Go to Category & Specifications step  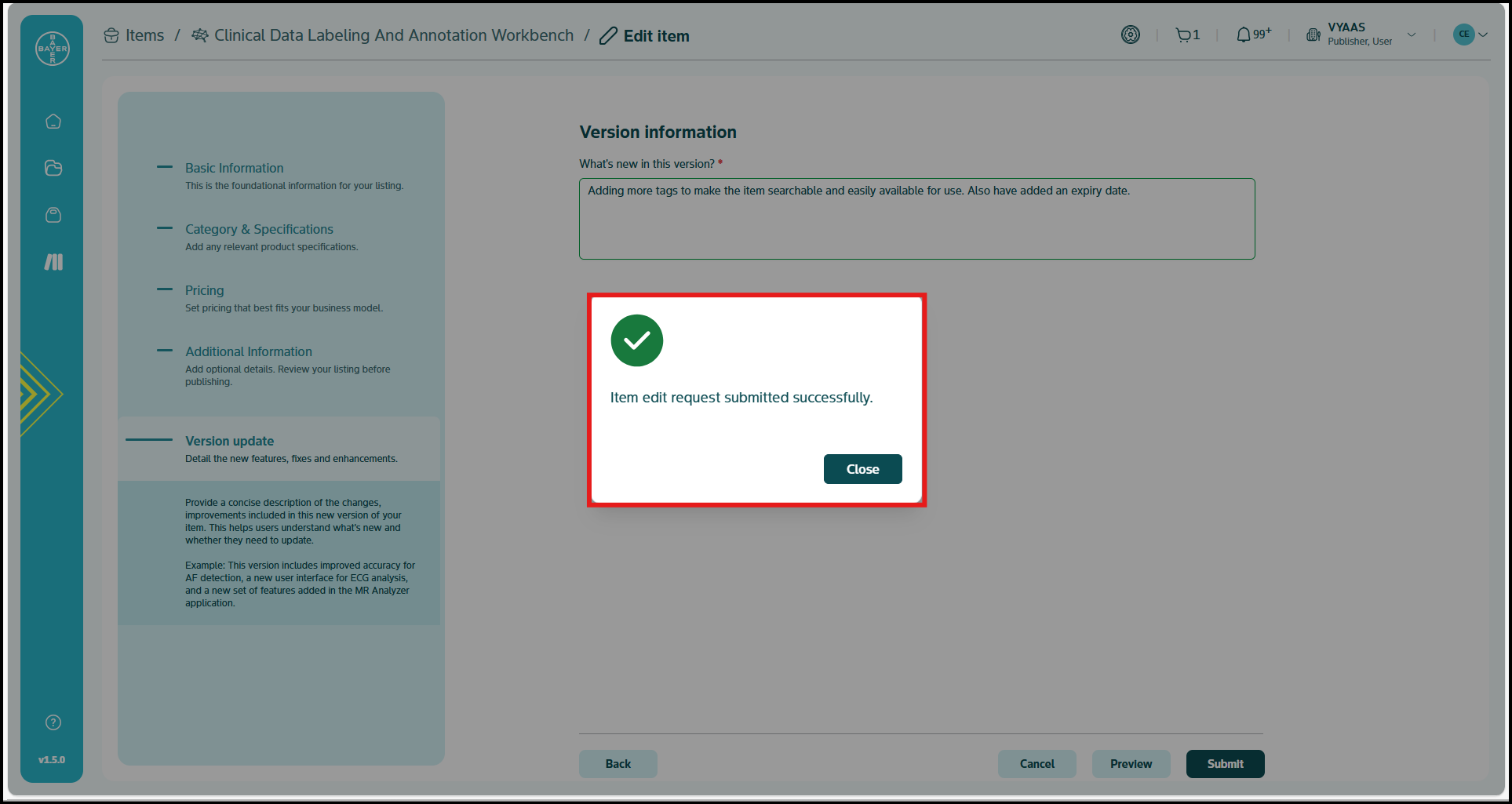[259, 229]
